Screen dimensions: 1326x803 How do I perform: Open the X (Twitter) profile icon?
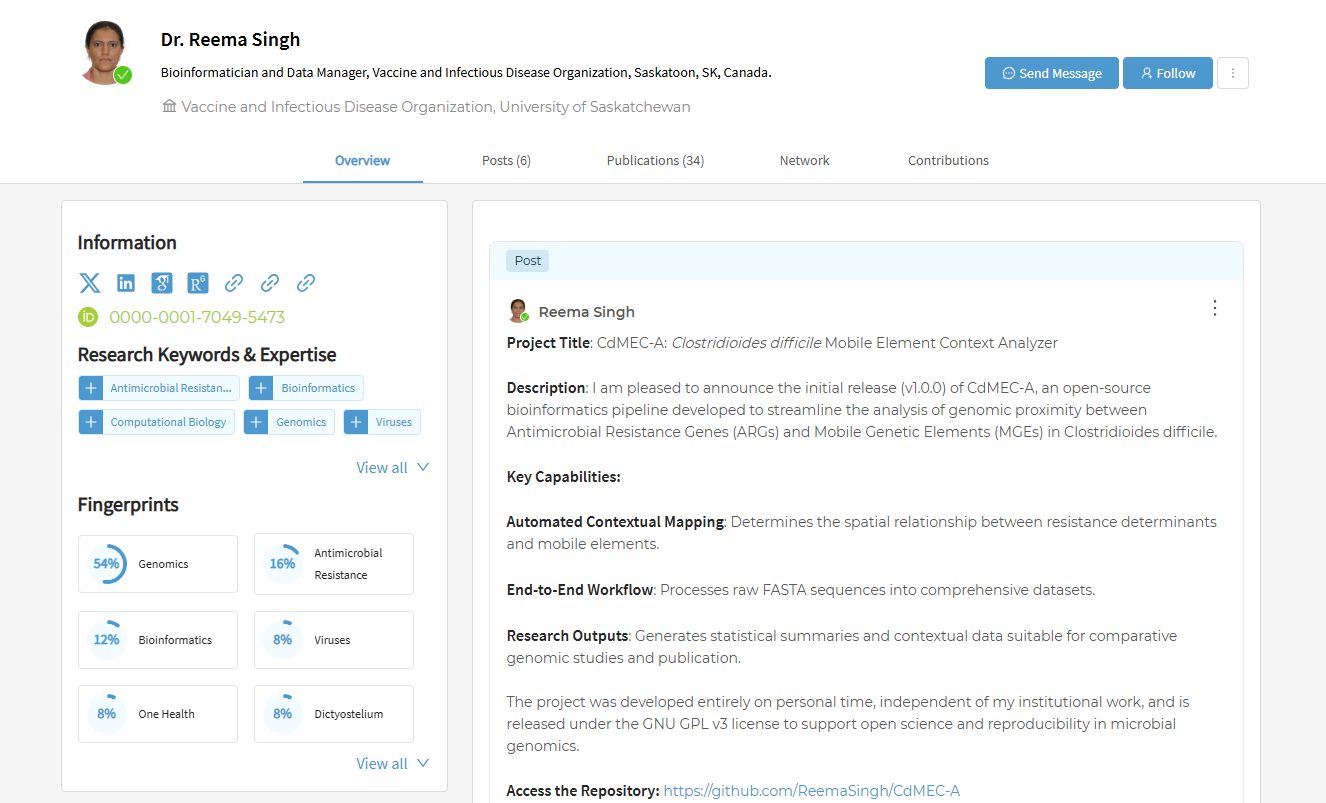click(90, 283)
